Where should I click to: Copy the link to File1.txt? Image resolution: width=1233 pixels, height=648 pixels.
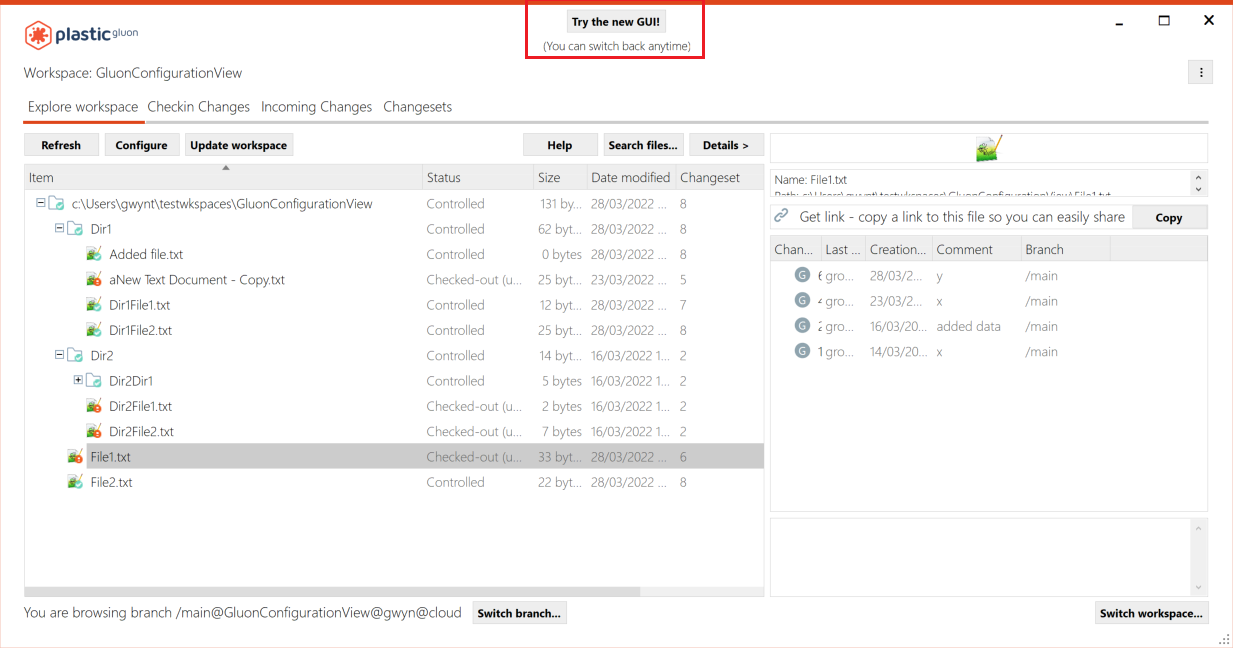[x=1168, y=216]
